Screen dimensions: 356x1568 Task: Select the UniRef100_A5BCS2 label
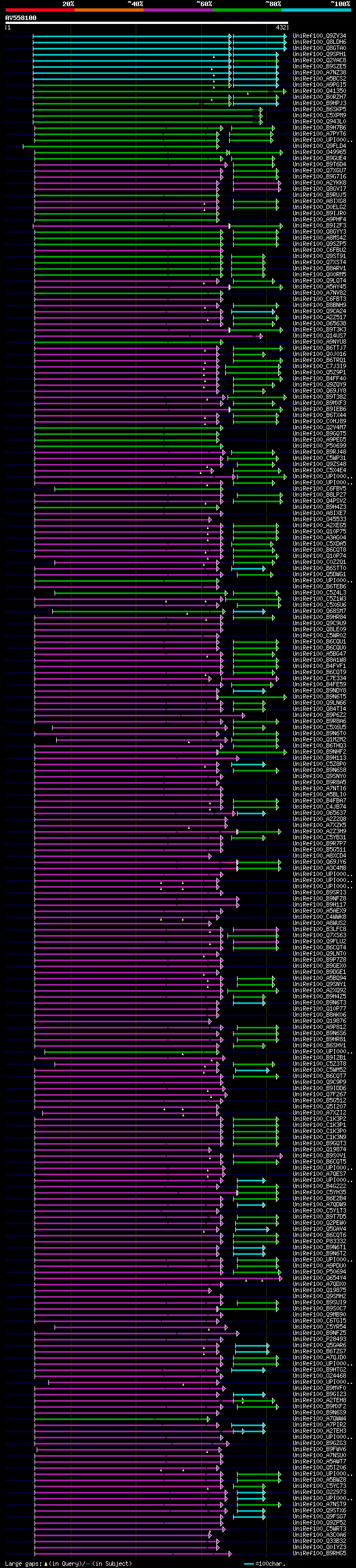(x=319, y=78)
